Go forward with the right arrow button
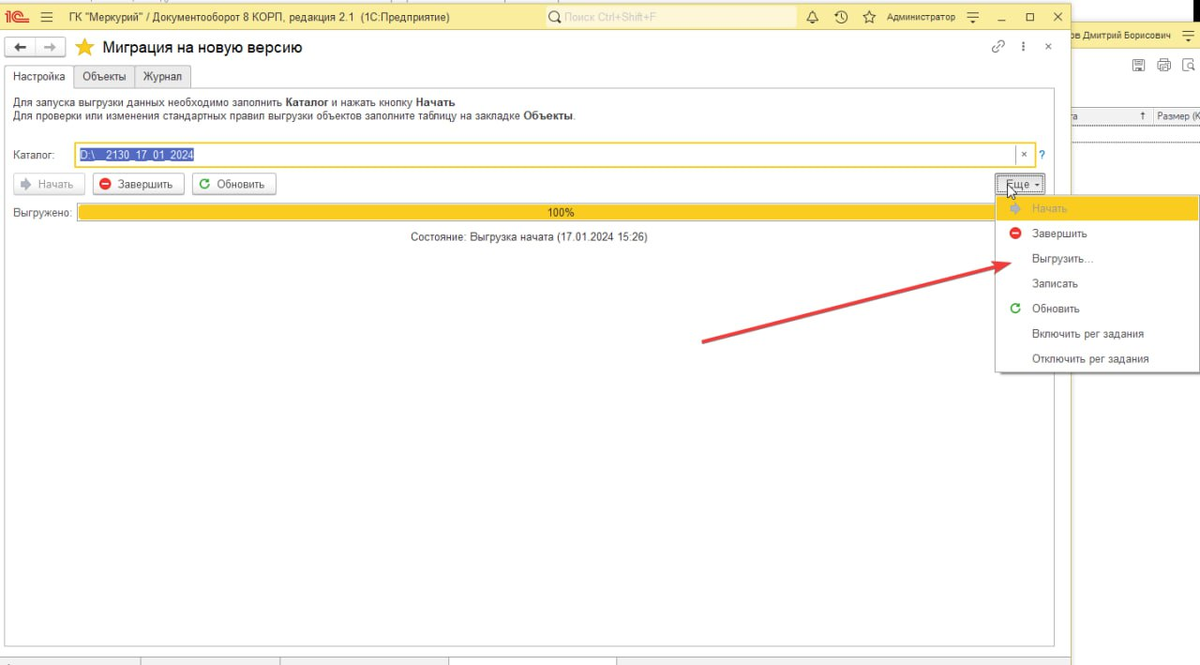The height and width of the screenshot is (665, 1200). (51, 47)
